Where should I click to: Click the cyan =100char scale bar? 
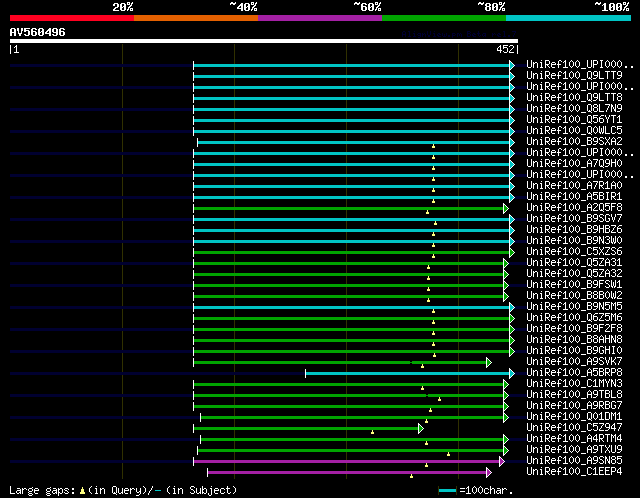pyautogui.click(x=447, y=490)
